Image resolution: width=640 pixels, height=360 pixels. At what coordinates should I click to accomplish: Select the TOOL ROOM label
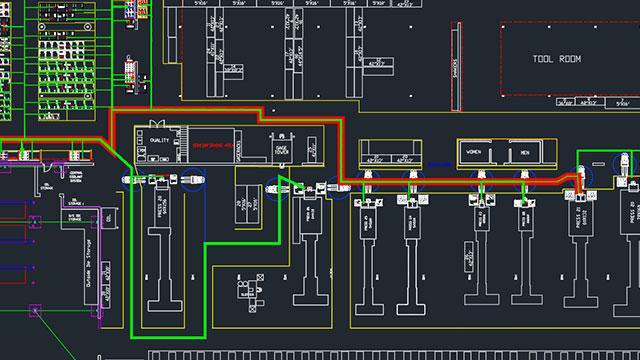[x=556, y=59]
